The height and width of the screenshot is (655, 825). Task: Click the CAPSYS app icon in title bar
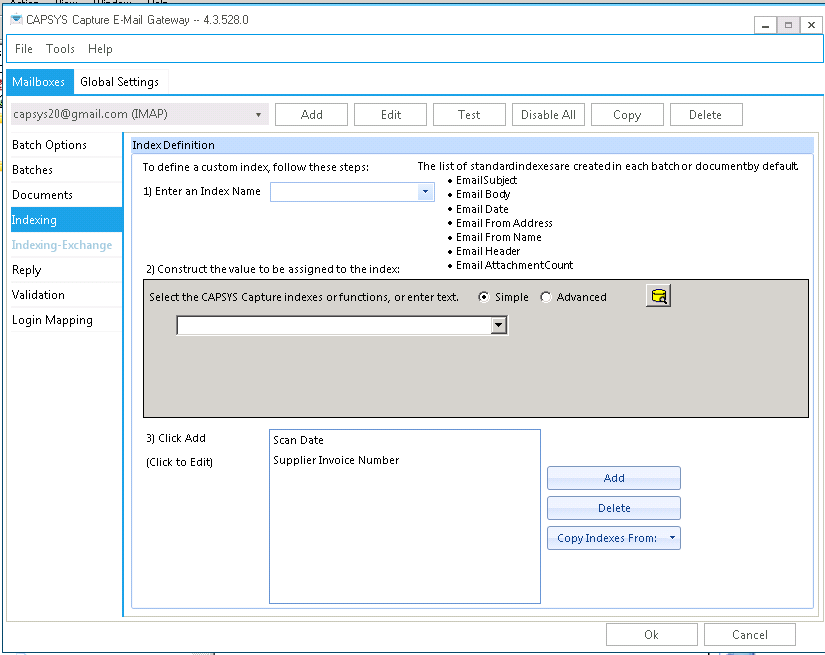click(16, 20)
